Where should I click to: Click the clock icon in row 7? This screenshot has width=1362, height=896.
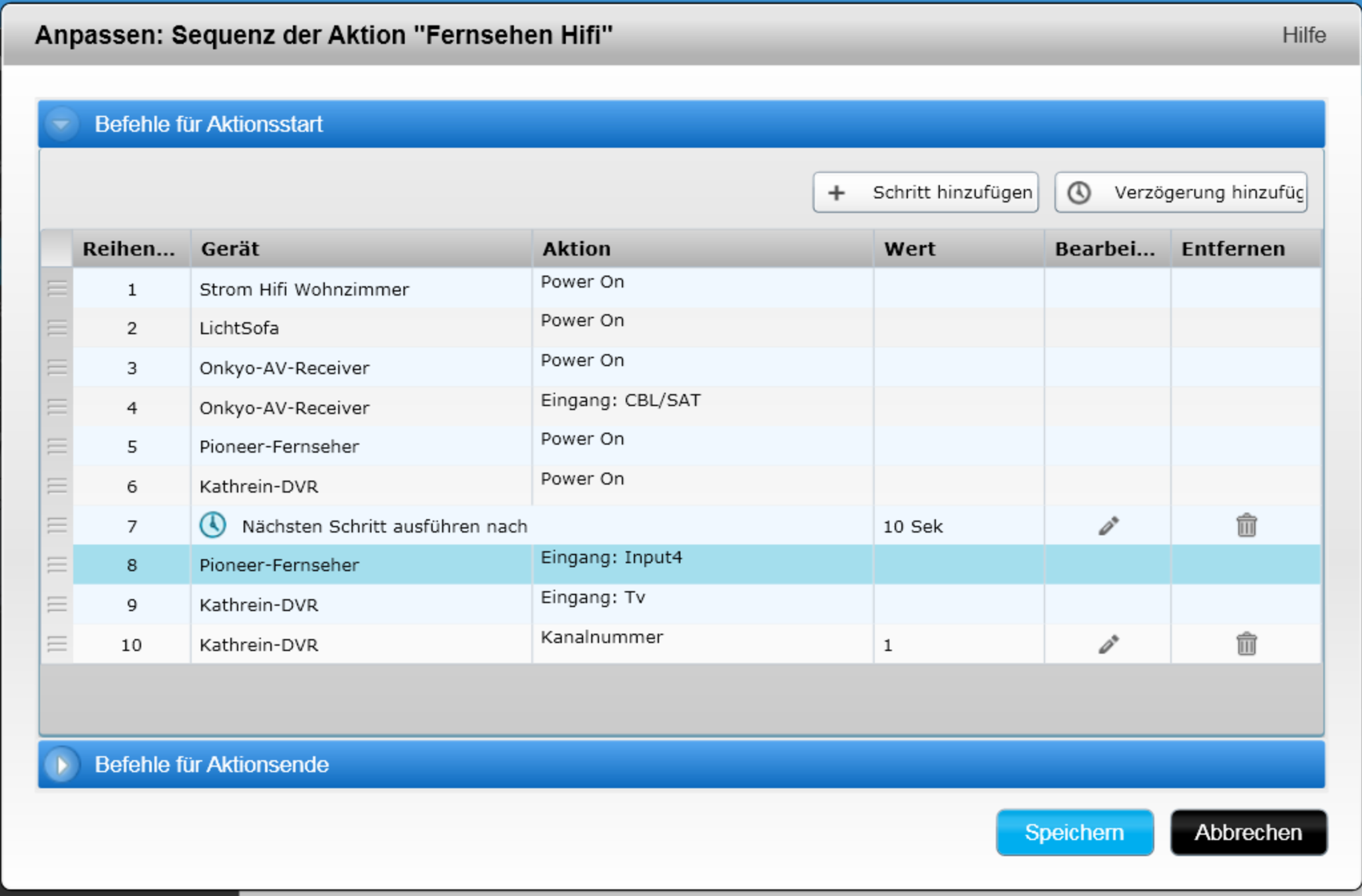click(x=213, y=525)
